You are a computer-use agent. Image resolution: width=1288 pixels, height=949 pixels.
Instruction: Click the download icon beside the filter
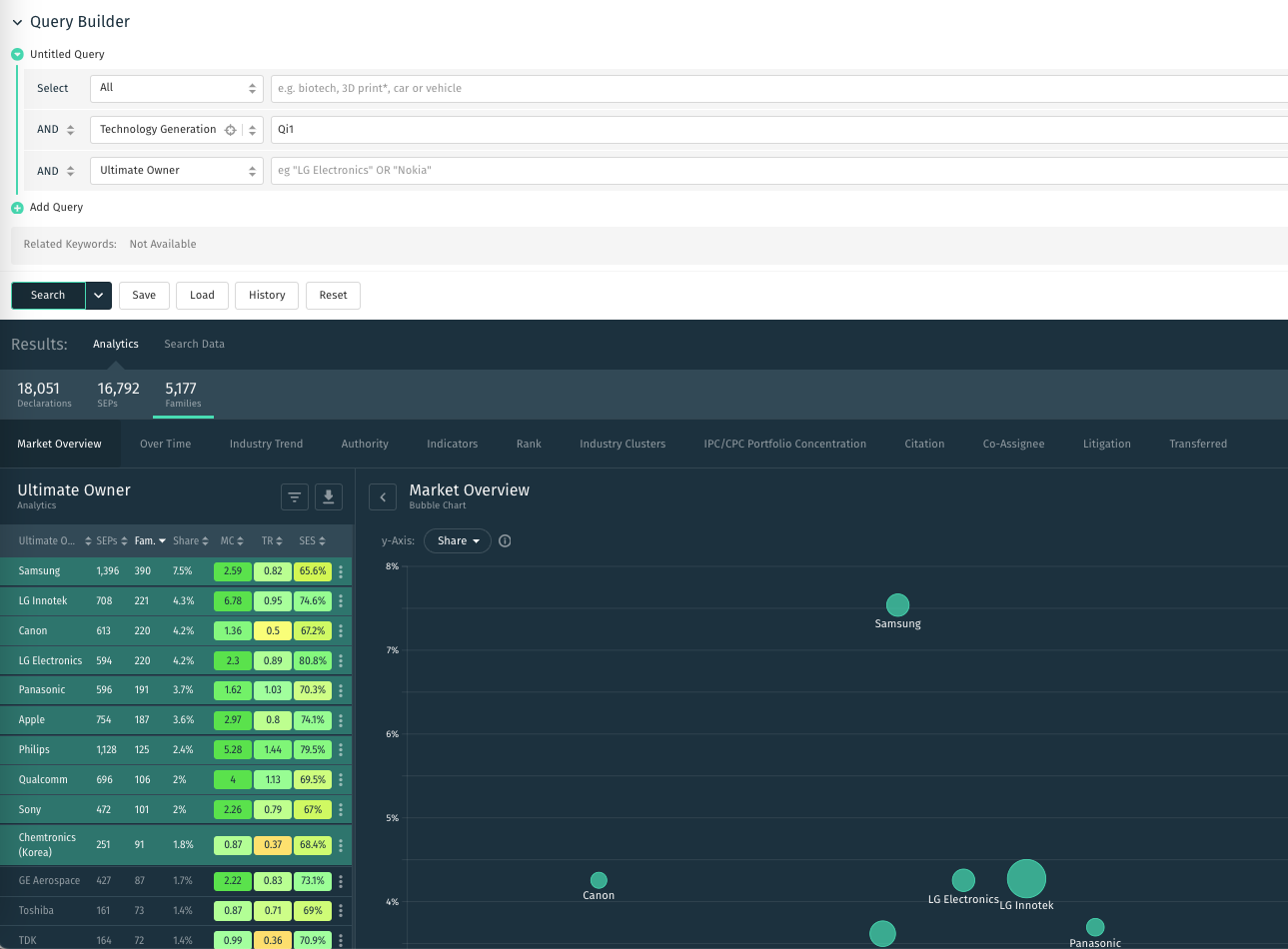pyautogui.click(x=329, y=496)
